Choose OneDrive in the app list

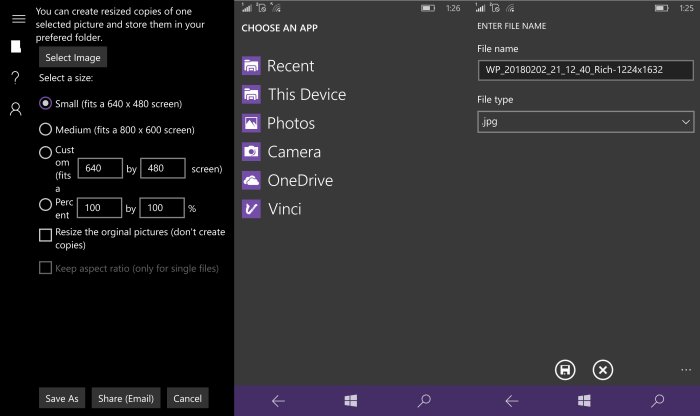pyautogui.click(x=300, y=180)
